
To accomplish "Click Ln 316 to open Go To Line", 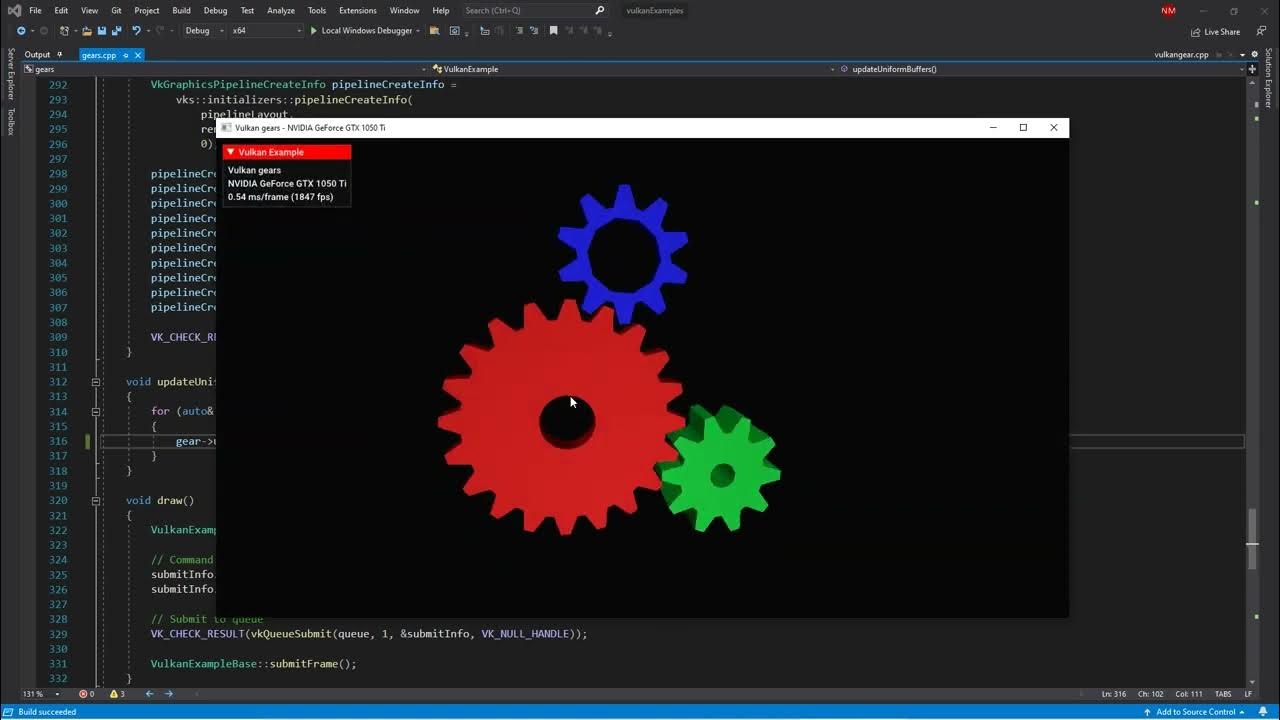I will 1113,694.
